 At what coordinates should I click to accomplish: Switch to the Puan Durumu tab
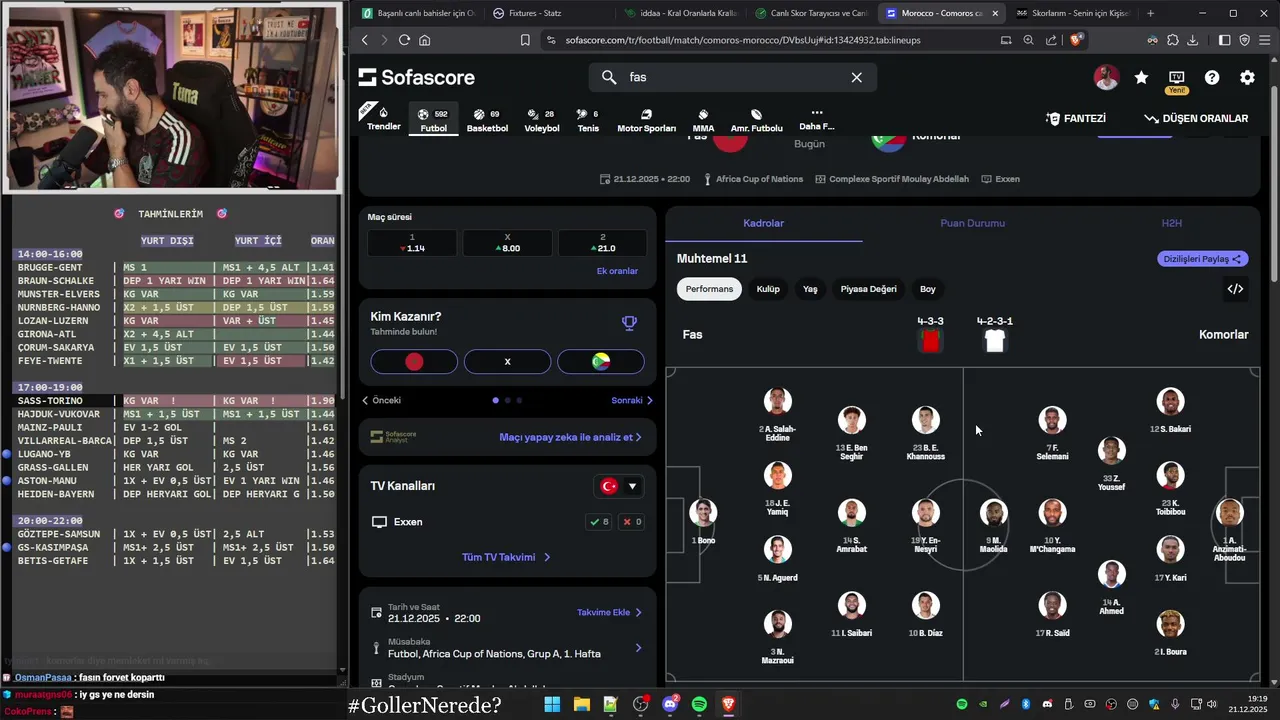tap(972, 223)
